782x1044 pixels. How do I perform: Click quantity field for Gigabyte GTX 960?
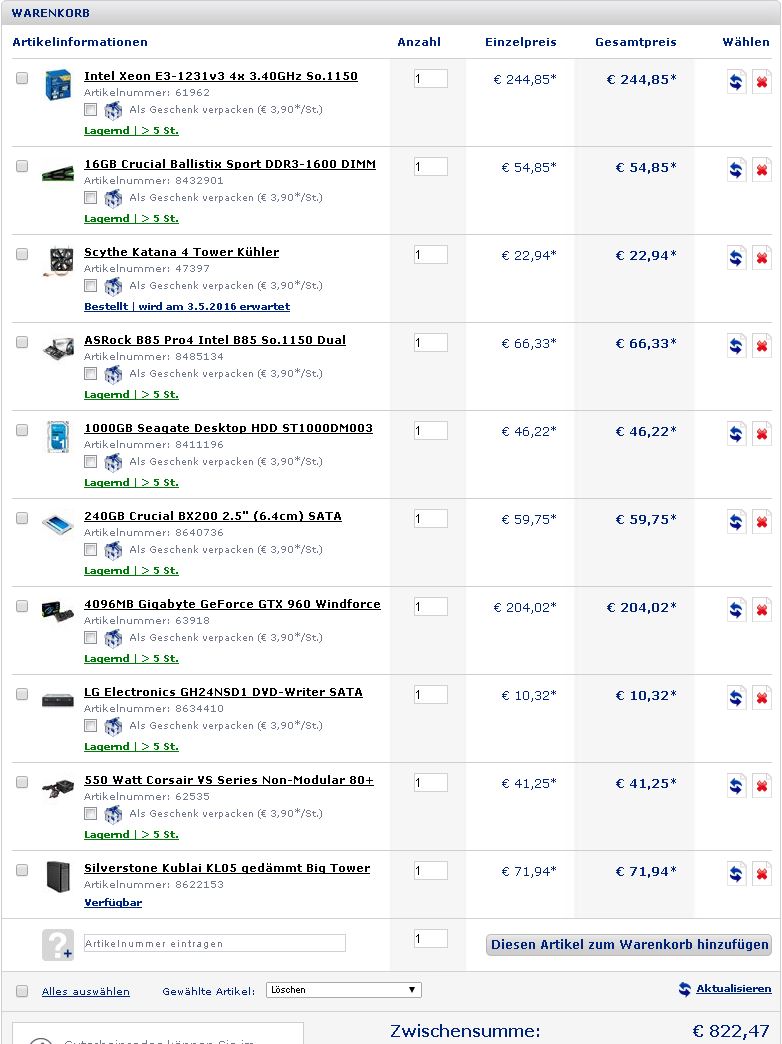(430, 607)
